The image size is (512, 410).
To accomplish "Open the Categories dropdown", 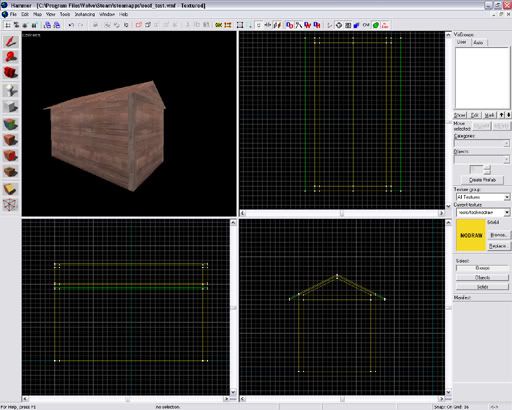I will [x=506, y=144].
